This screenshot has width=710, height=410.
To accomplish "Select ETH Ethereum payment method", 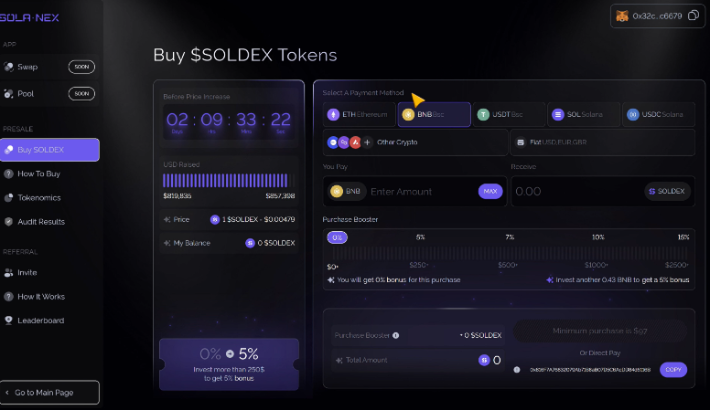I will click(358, 115).
